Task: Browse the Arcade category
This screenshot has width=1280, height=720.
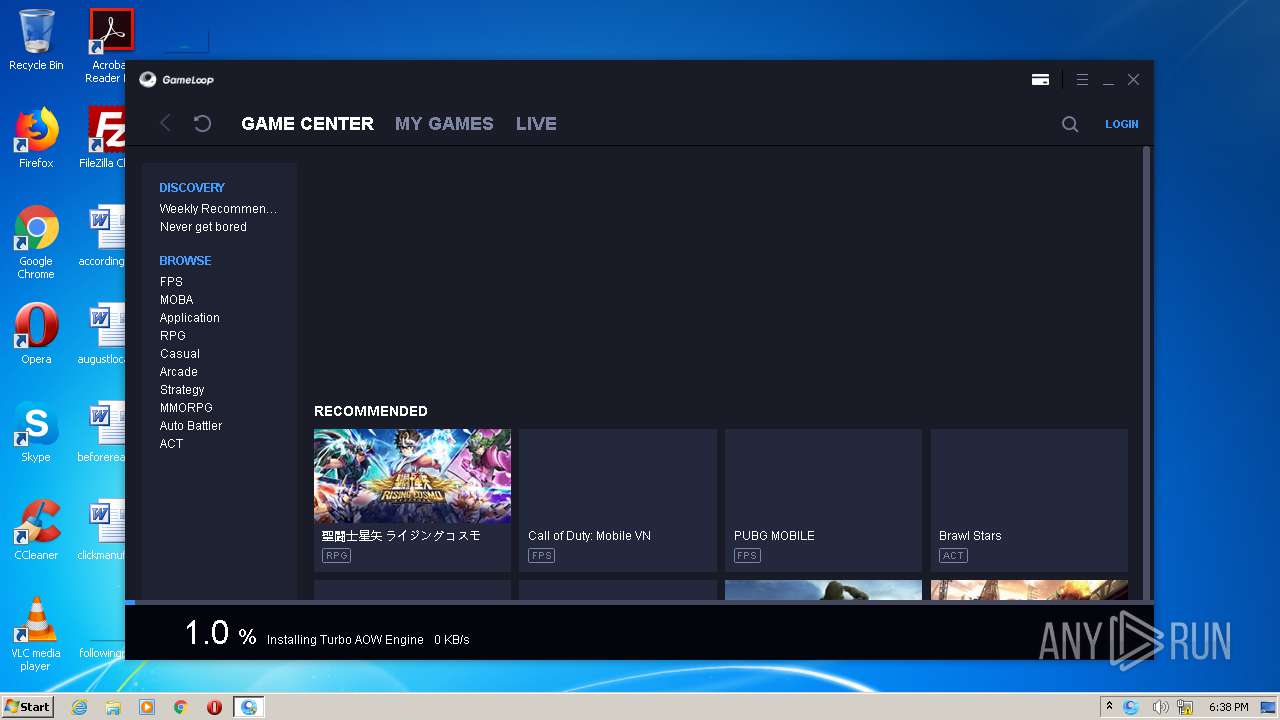Action: click(178, 372)
